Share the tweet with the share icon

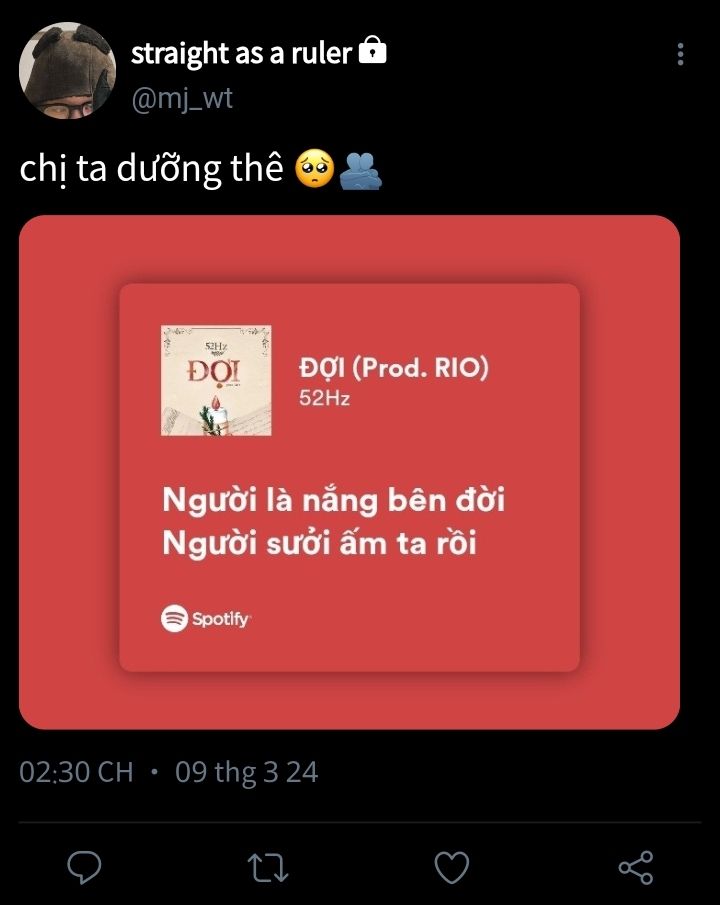[x=636, y=868]
